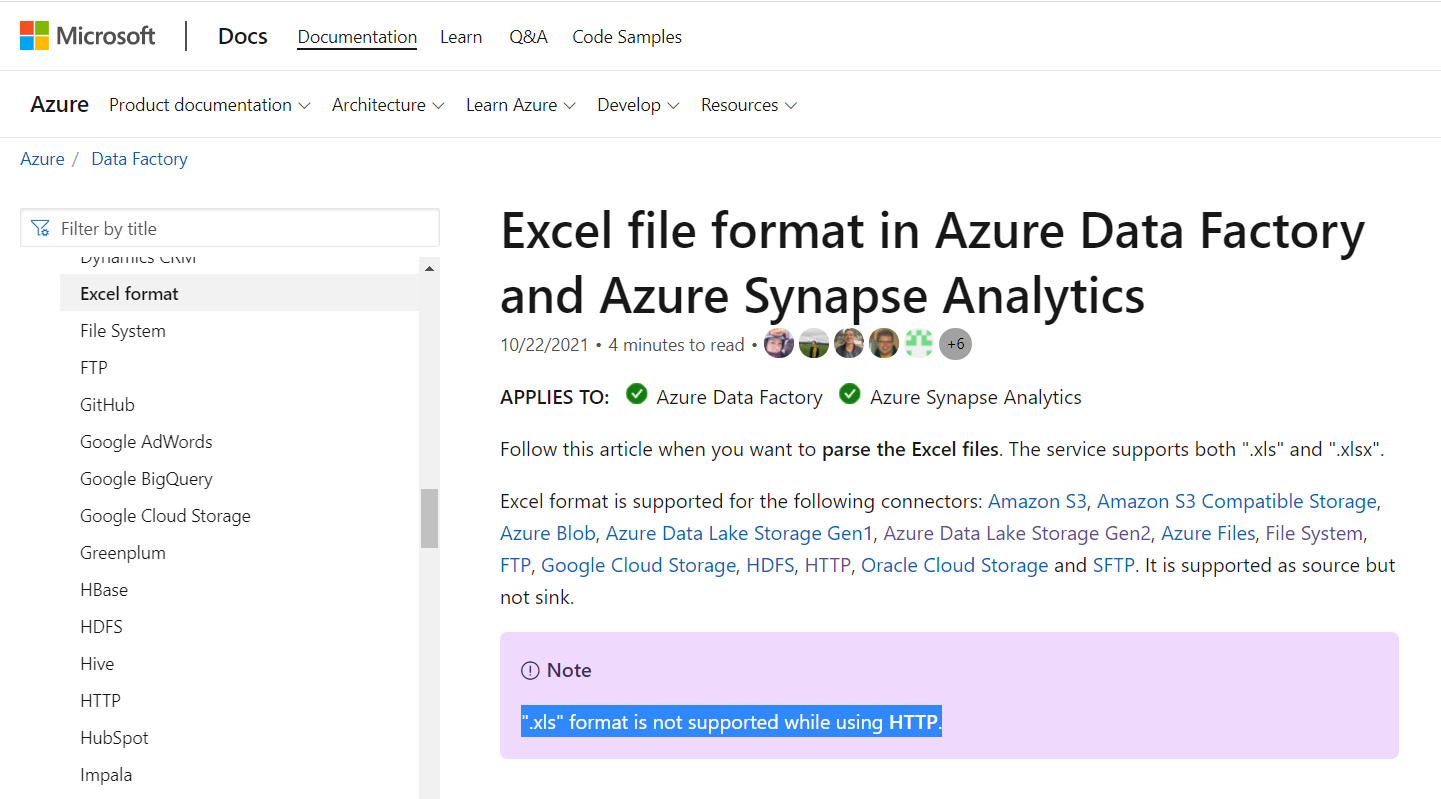
Task: Click the Microsoft logo icon
Action: pyautogui.click(x=35, y=36)
